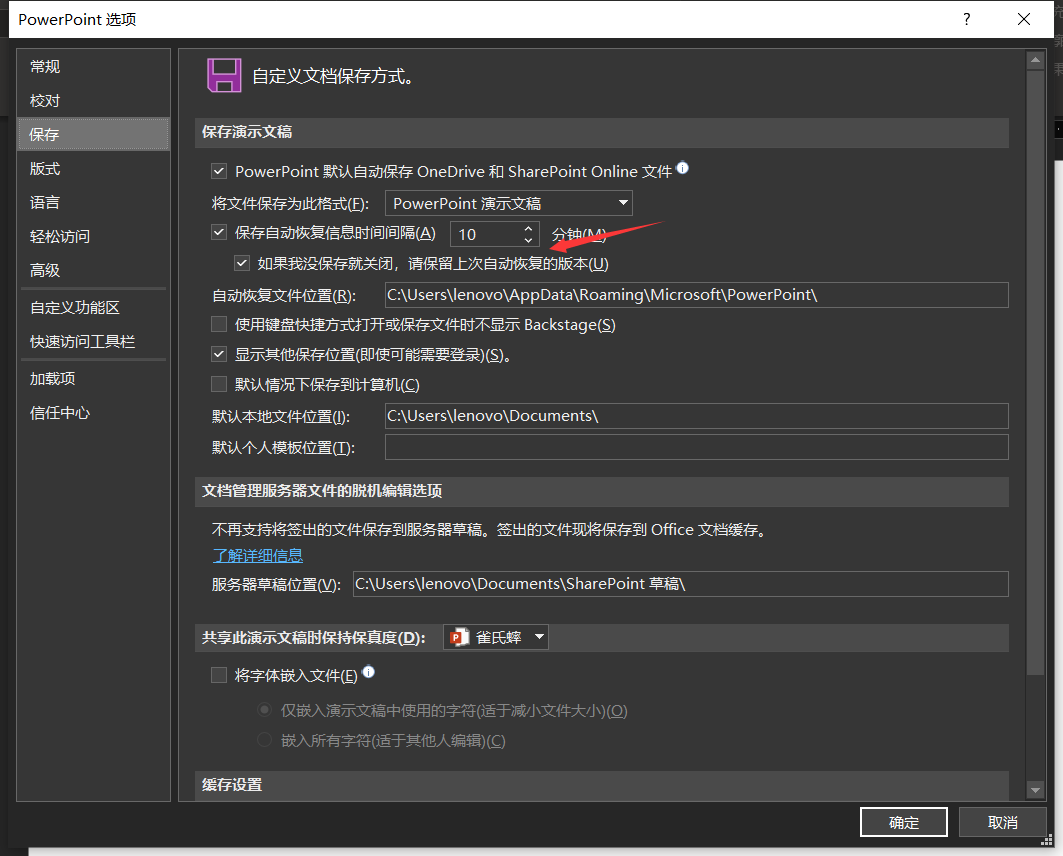Click the 缓存设置 section header
This screenshot has height=856, width=1063.
[601, 785]
